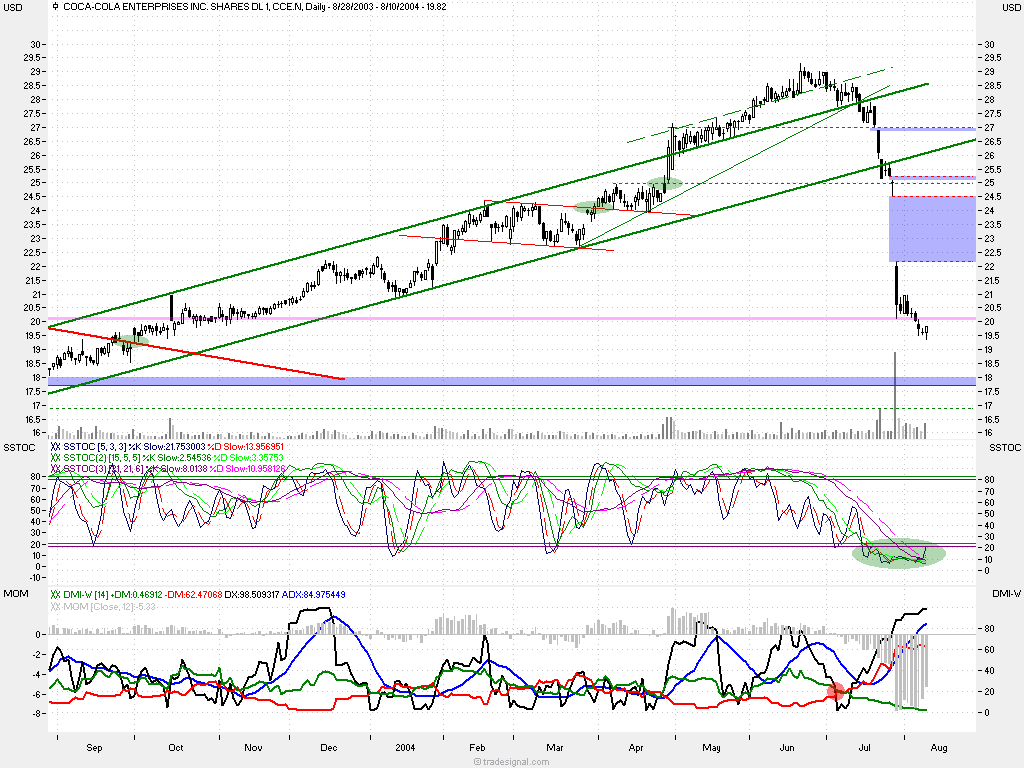
Task: Click the 60 value on right DMI-V axis
Action: pos(989,650)
